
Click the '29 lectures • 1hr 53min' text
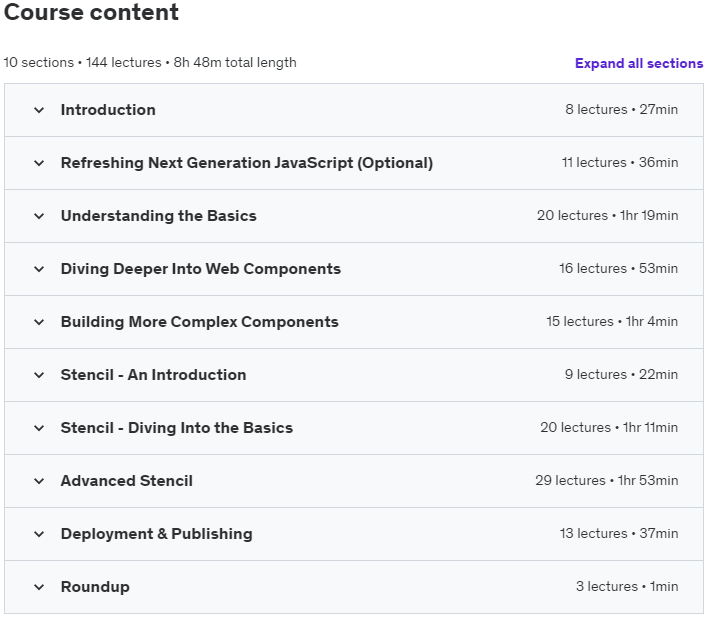[607, 480]
